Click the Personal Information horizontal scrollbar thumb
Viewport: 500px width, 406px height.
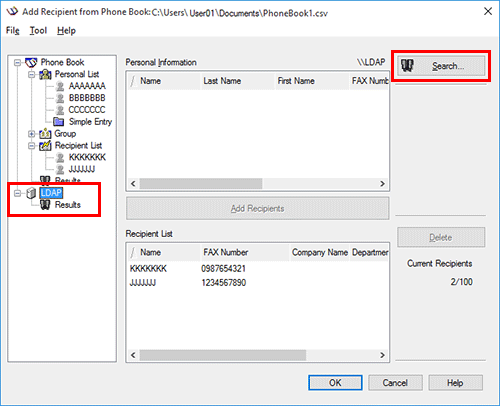201,184
